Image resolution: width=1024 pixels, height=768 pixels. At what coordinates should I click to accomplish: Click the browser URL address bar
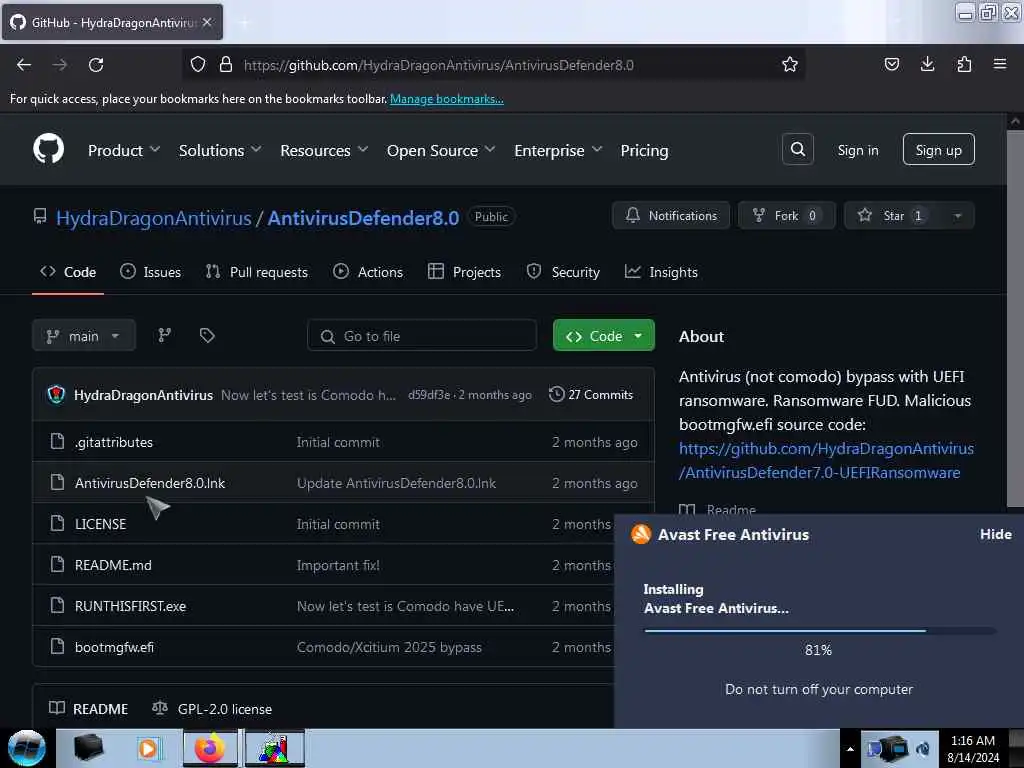[x=494, y=65]
